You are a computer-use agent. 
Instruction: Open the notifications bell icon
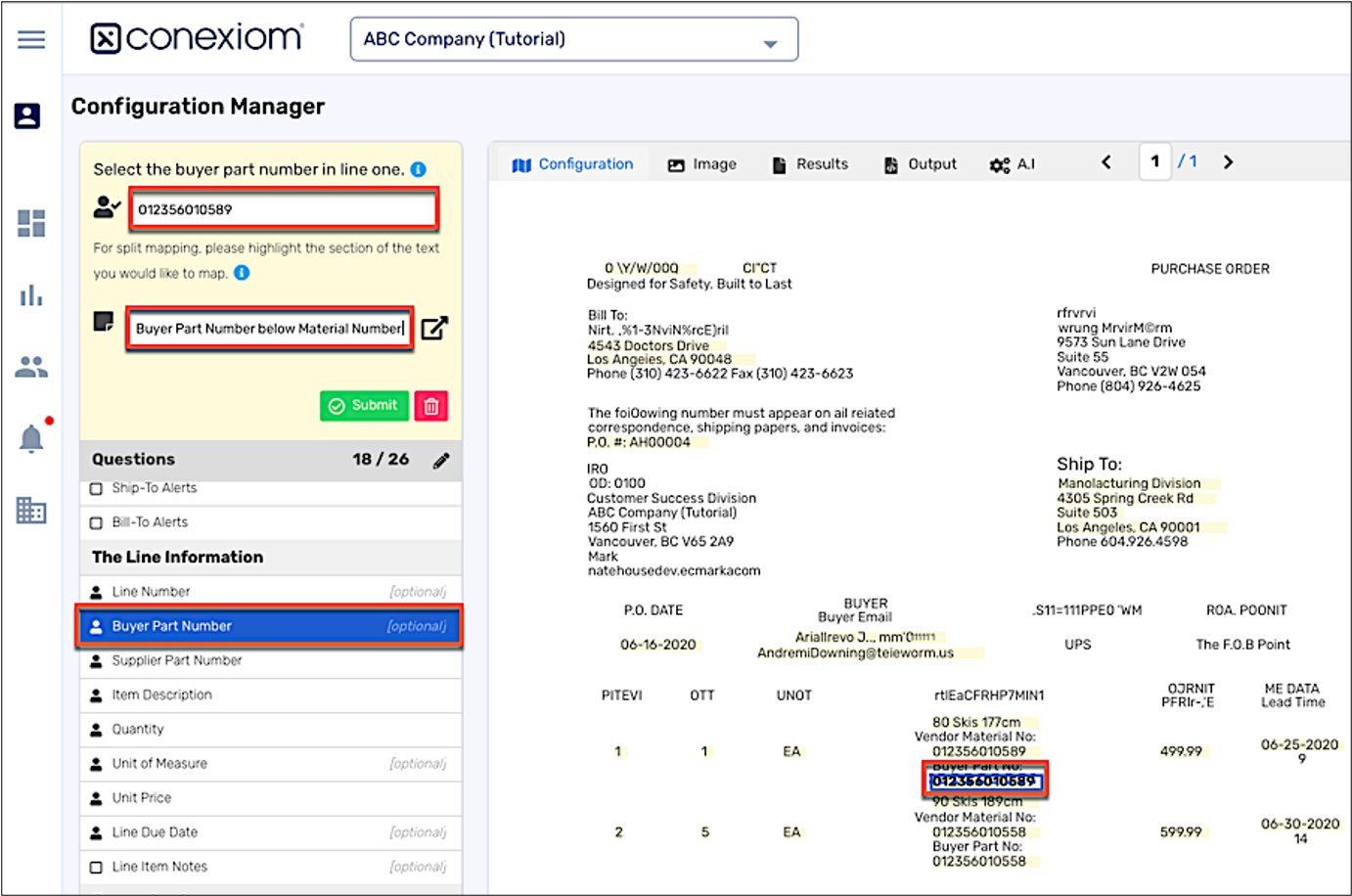point(31,438)
